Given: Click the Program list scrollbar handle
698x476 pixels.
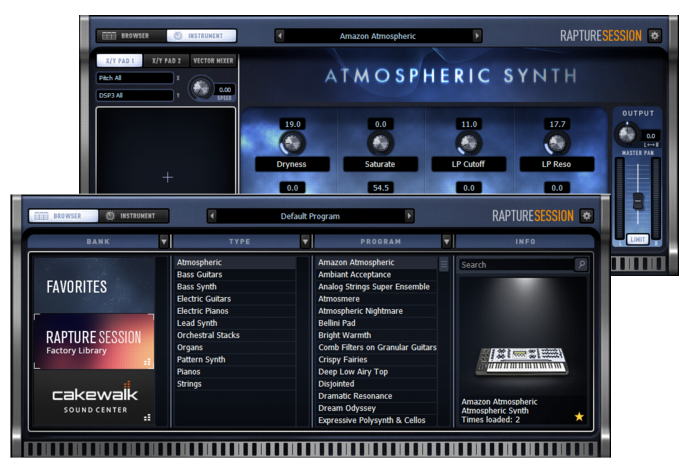Looking at the screenshot, I should 444,264.
